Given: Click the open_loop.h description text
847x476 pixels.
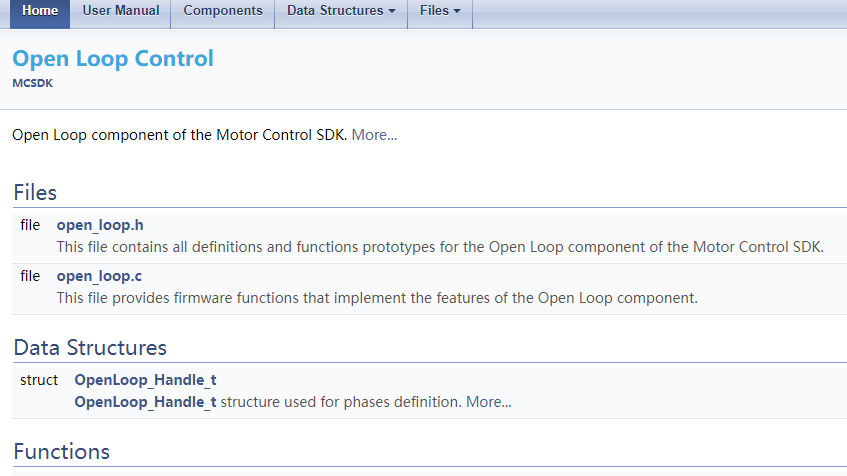Looking at the screenshot, I should tap(440, 247).
